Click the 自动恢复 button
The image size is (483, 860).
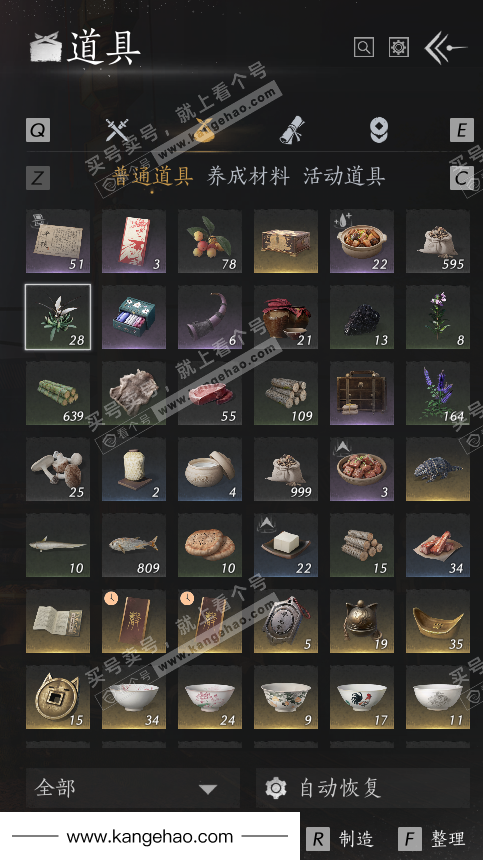pyautogui.click(x=363, y=788)
